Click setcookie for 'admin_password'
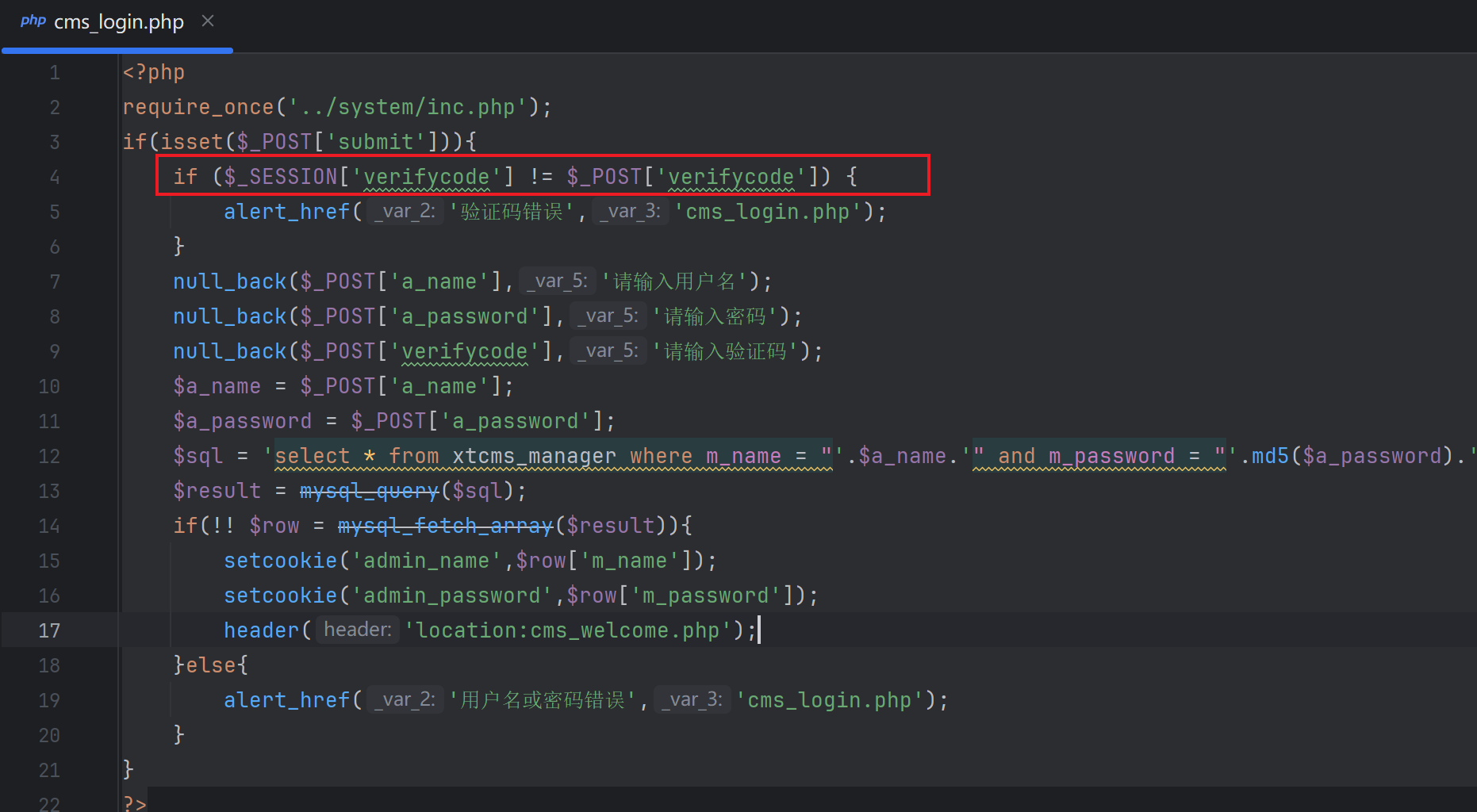The height and width of the screenshot is (812, 1477). (281, 596)
